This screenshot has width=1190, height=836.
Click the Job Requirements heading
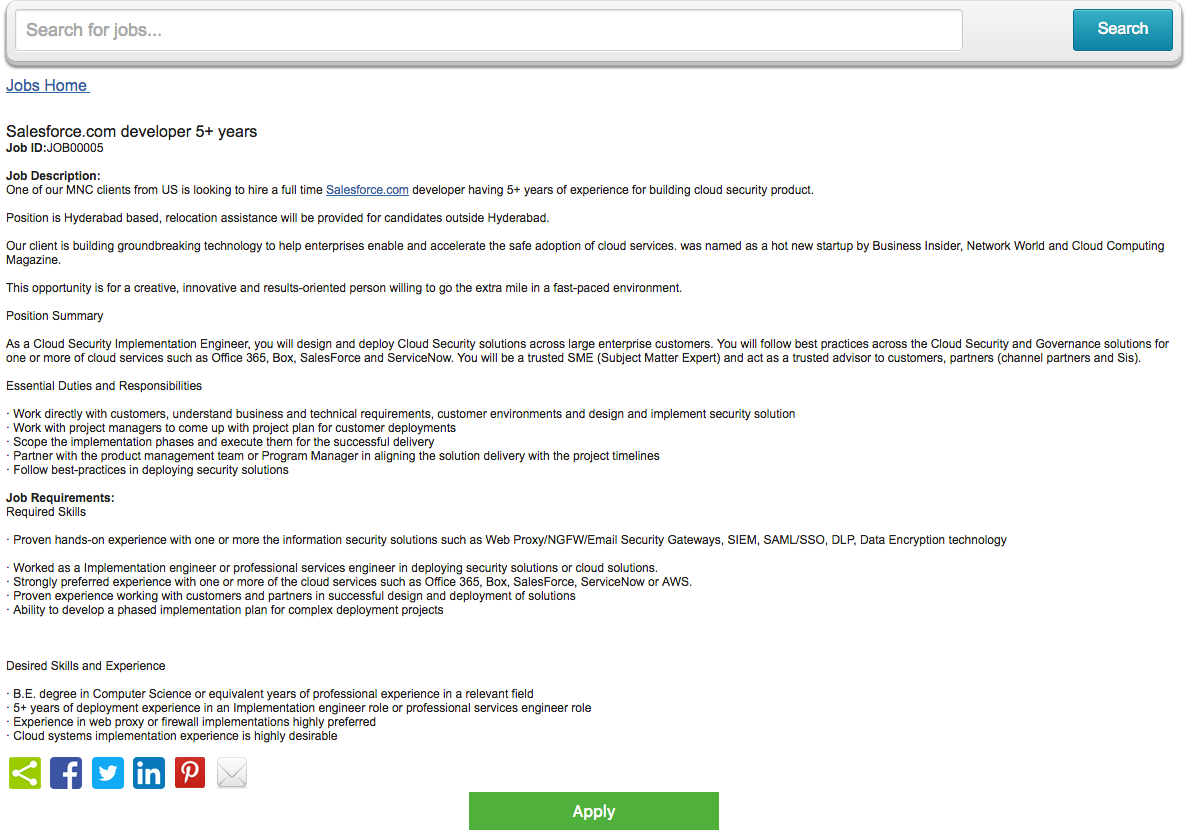pyautogui.click(x=60, y=498)
